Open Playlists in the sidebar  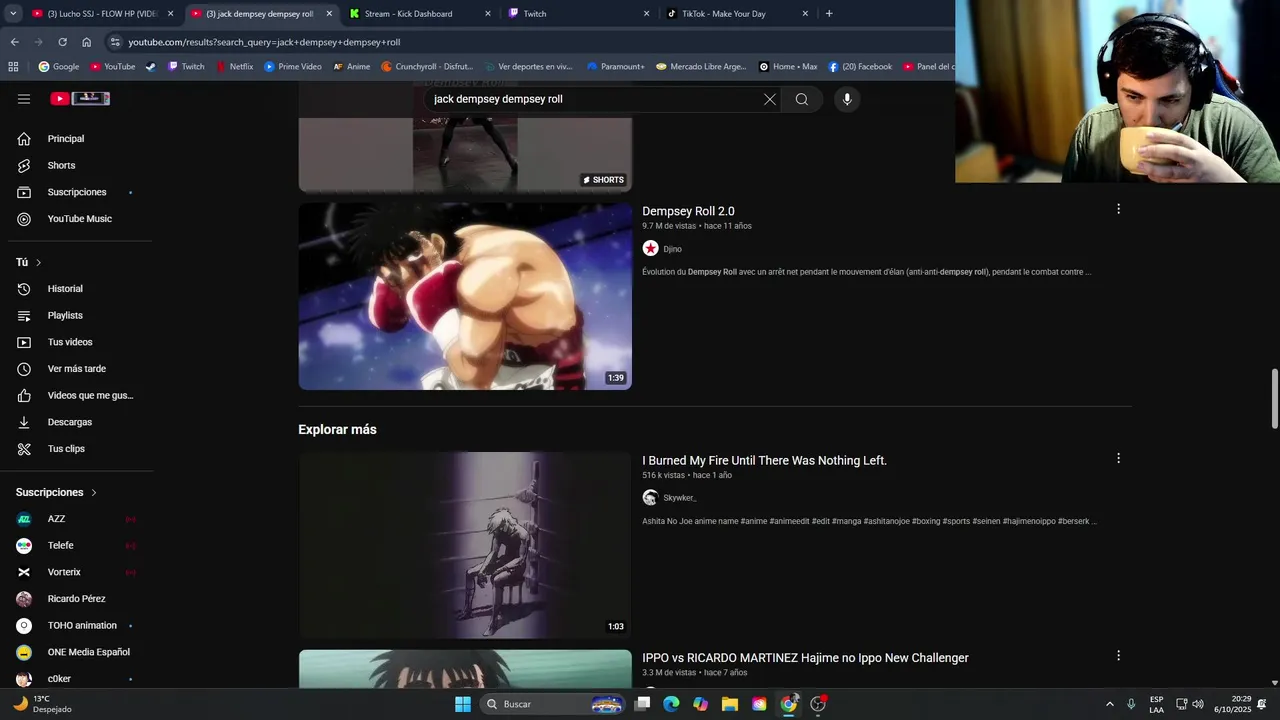point(79,315)
